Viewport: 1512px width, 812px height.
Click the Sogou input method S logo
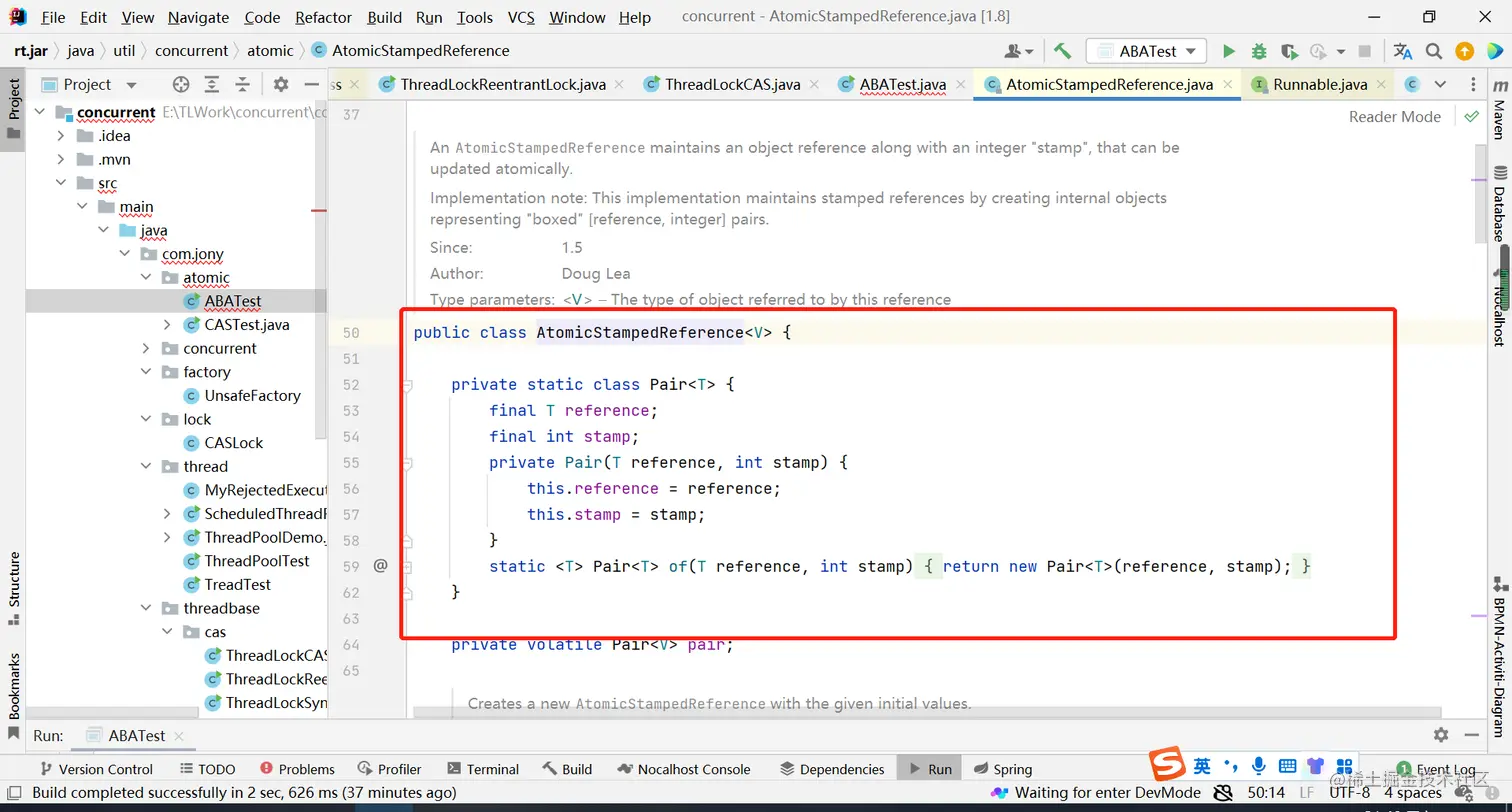pyautogui.click(x=1166, y=765)
